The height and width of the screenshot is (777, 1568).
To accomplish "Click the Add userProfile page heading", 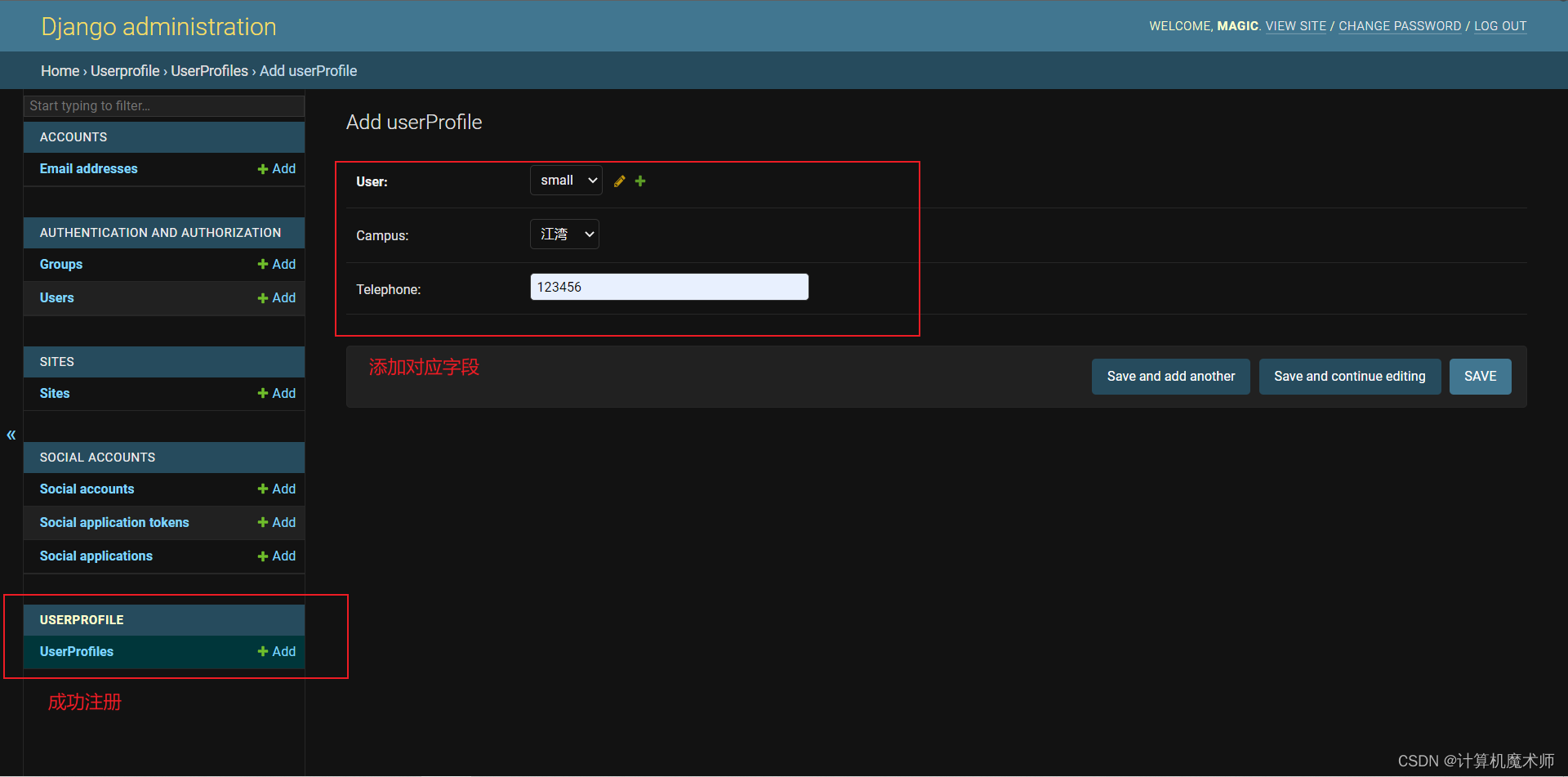I will (414, 122).
